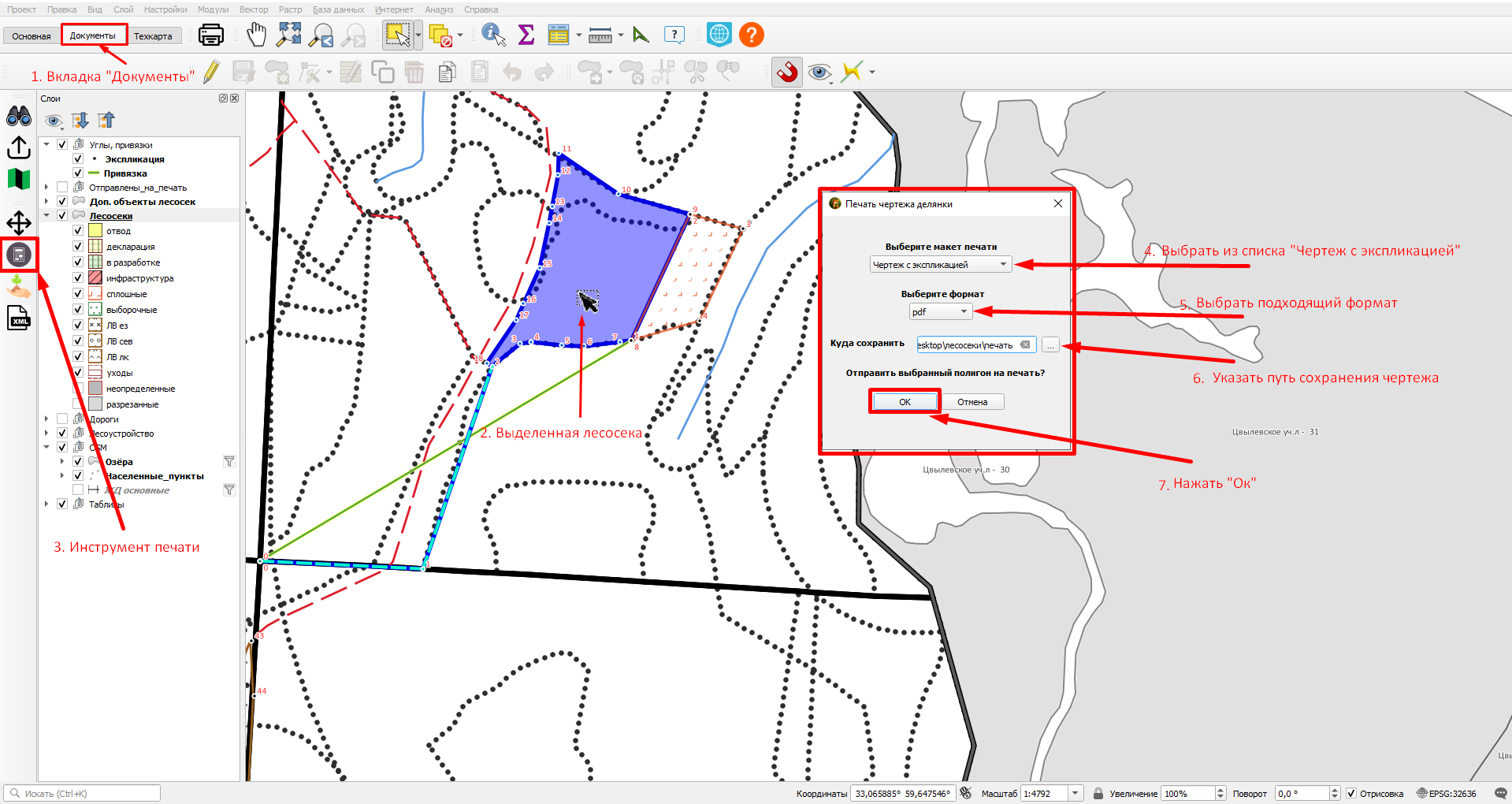Click the zoom magnifier tool
Image resolution: width=1512 pixels, height=804 pixels.
pyautogui.click(x=321, y=35)
